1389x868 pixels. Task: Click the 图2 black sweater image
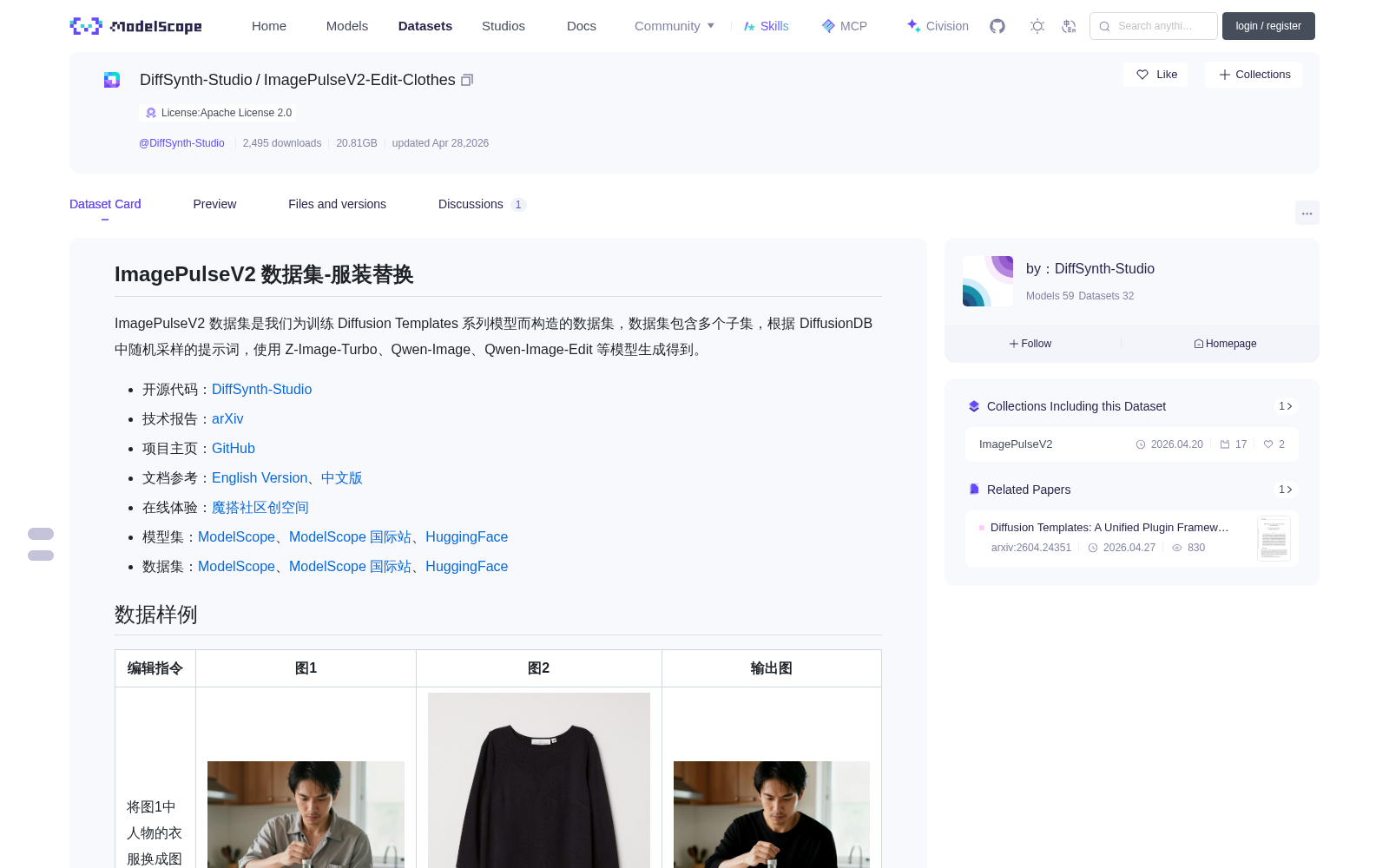(539, 780)
